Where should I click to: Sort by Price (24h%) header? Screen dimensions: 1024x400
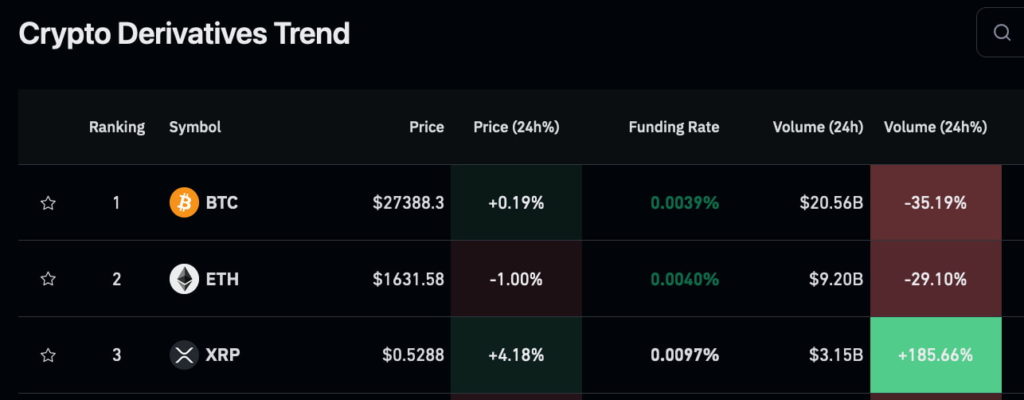(517, 127)
